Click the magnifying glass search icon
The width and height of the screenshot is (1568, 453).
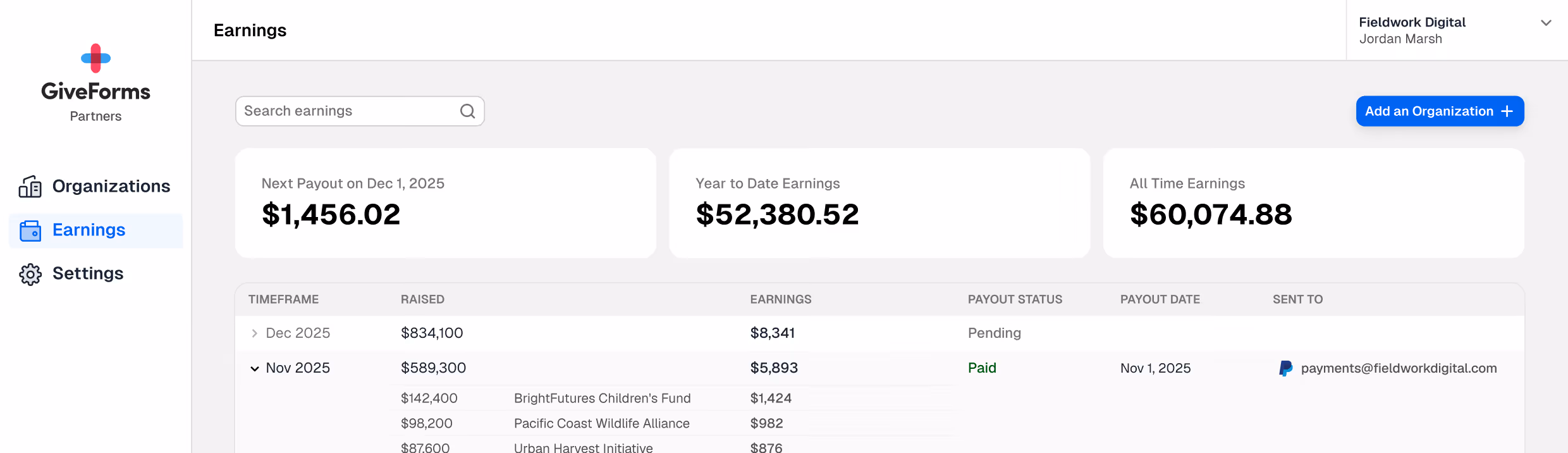coord(467,111)
